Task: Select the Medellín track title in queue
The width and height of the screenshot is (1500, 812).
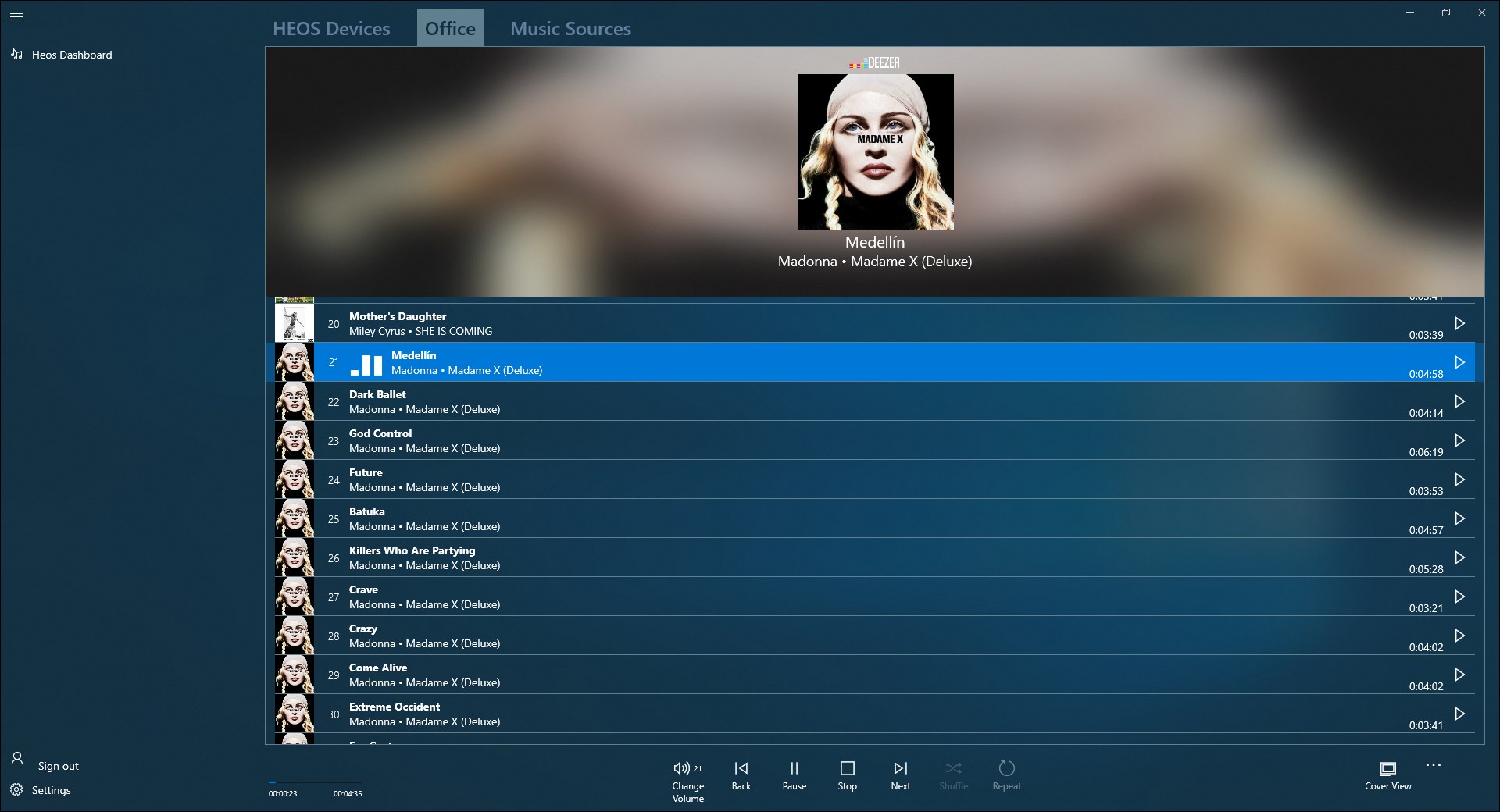Action: (x=414, y=355)
